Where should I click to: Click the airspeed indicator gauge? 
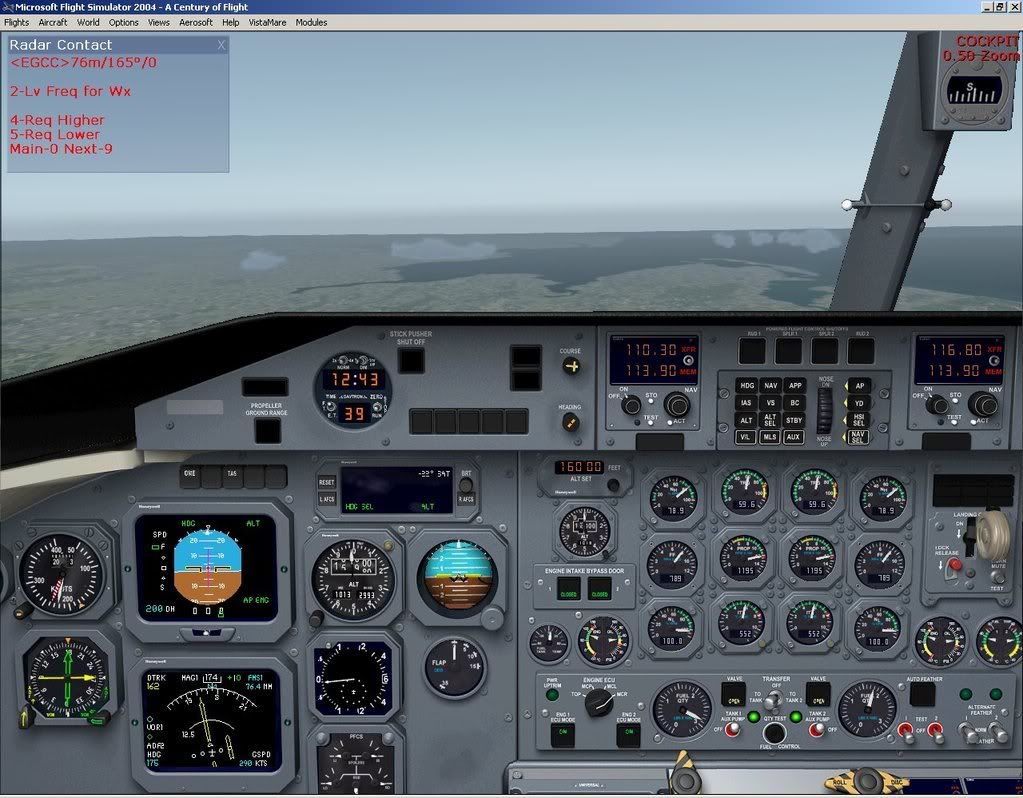click(x=61, y=574)
